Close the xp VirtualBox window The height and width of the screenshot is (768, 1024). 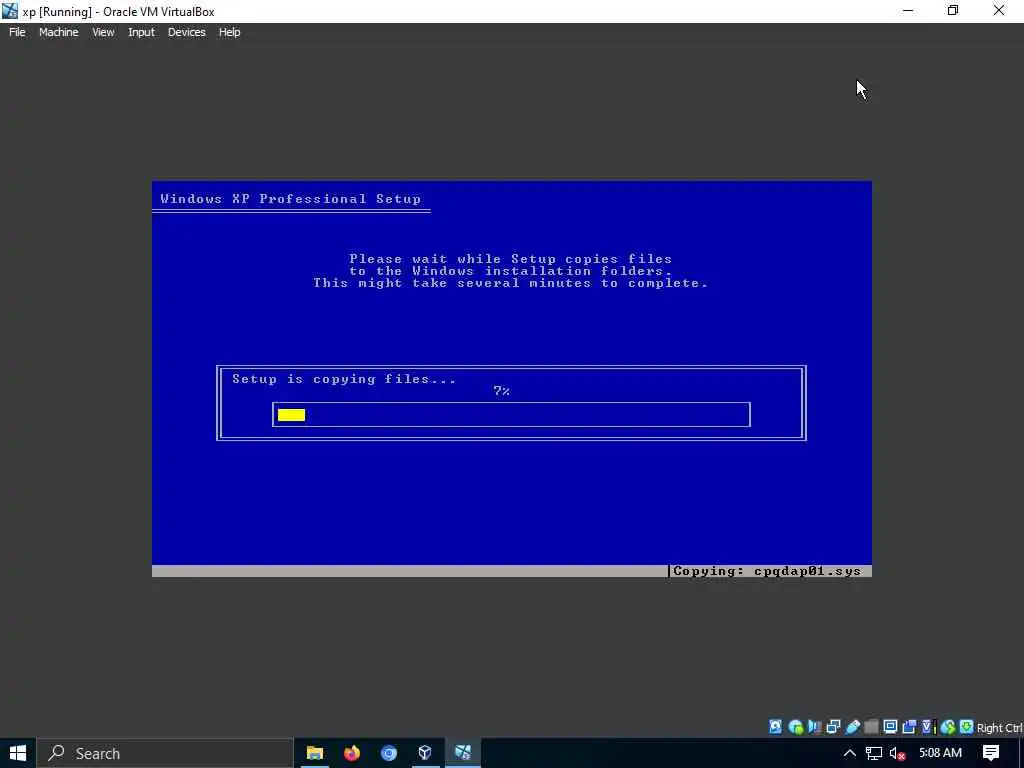[x=999, y=11]
